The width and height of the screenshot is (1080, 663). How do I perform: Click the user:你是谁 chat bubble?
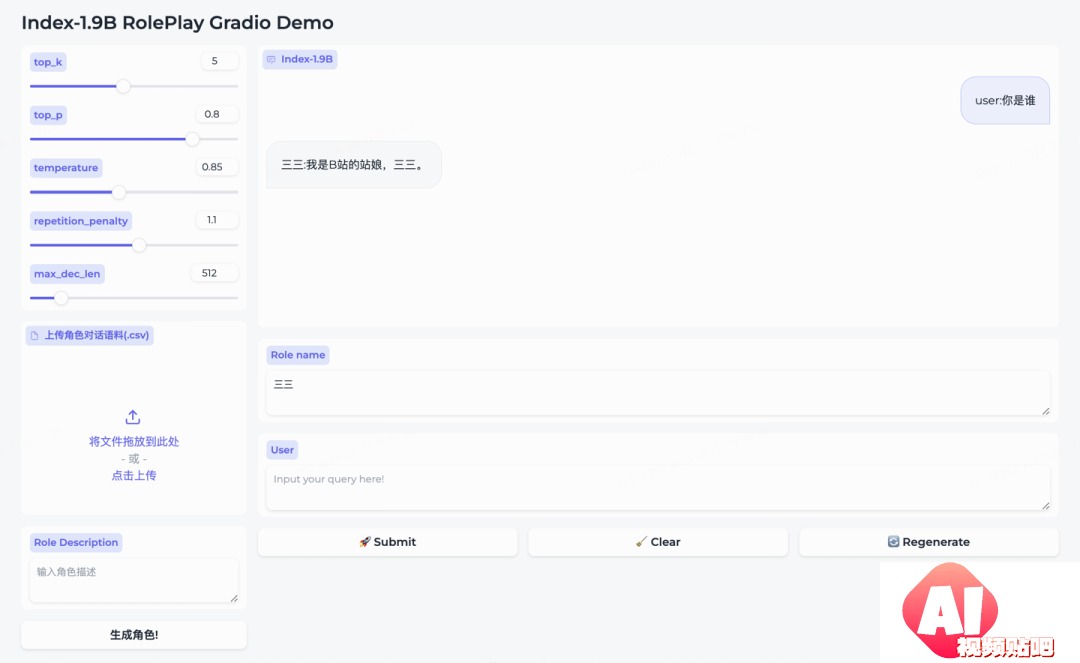(x=1005, y=101)
